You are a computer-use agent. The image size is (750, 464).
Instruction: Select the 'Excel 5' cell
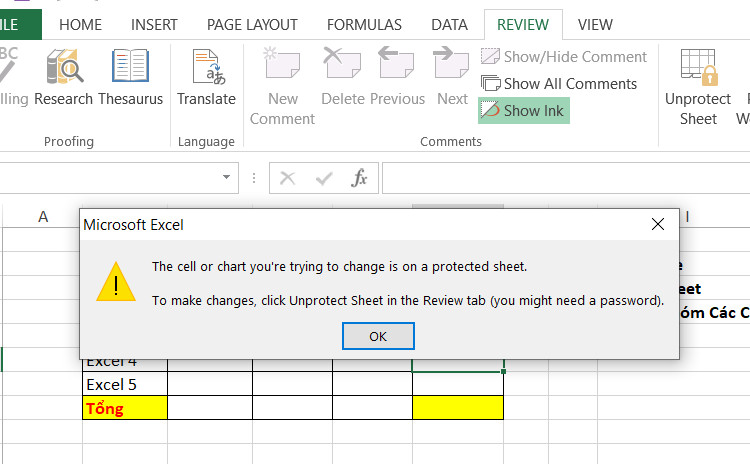[125, 384]
